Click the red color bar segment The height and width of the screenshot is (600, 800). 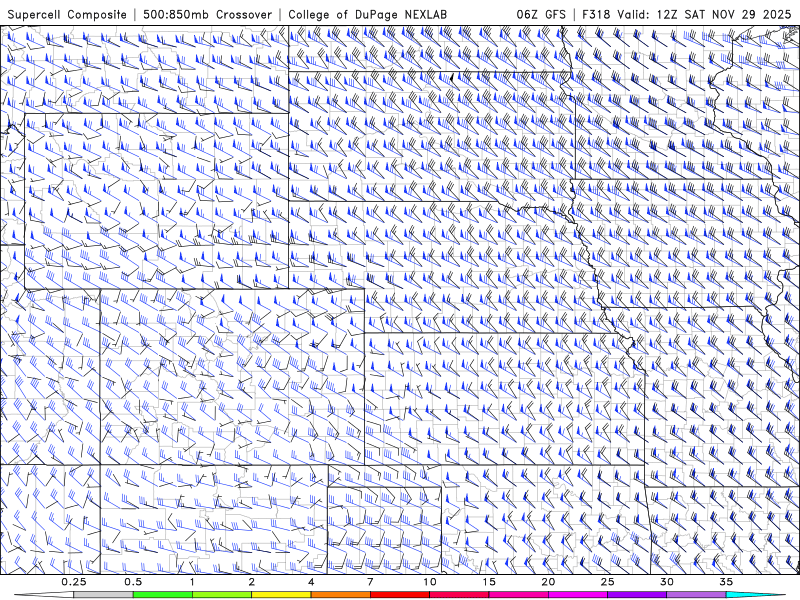point(399,595)
